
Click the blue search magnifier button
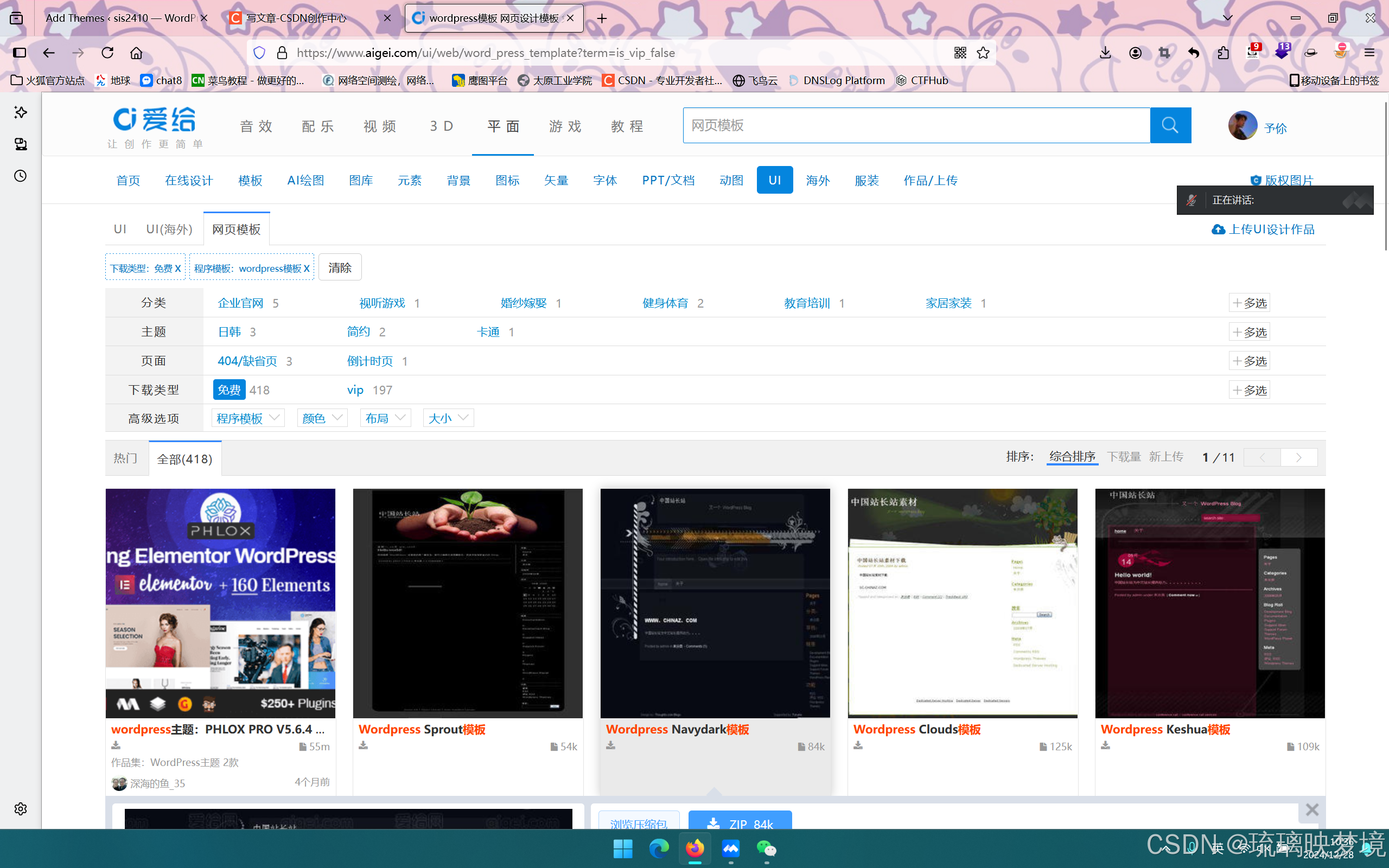click(x=1170, y=125)
